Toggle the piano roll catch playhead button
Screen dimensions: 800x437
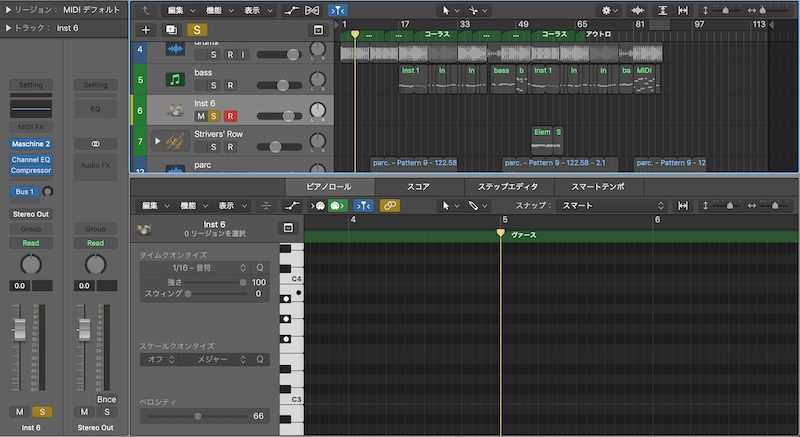(x=363, y=205)
